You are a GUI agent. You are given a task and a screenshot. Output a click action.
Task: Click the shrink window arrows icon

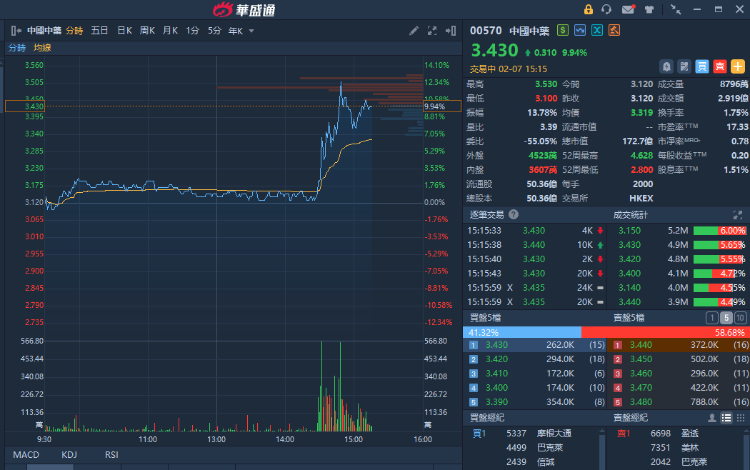(x=676, y=9)
